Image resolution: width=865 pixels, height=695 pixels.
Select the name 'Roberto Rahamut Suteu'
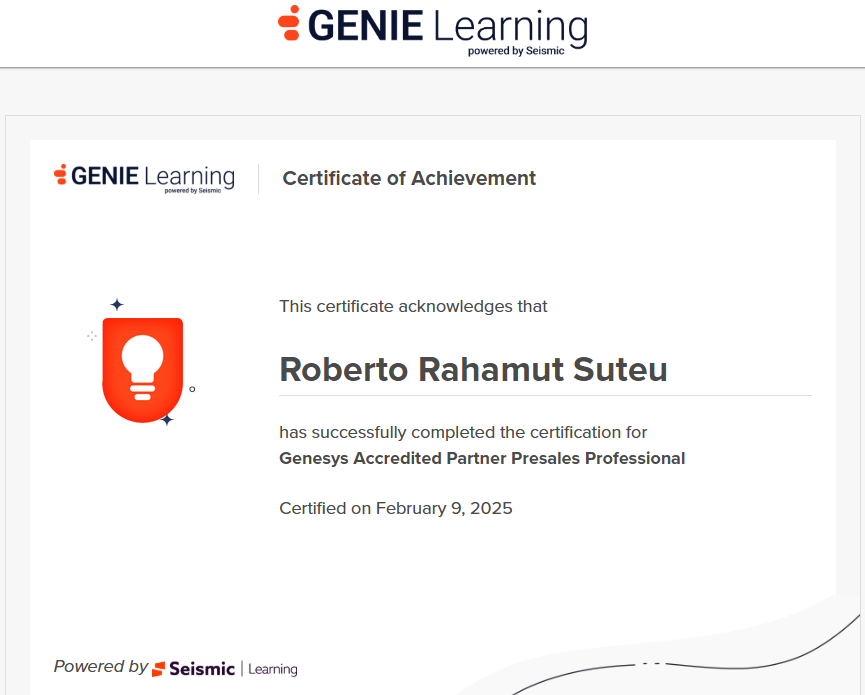tap(473, 369)
